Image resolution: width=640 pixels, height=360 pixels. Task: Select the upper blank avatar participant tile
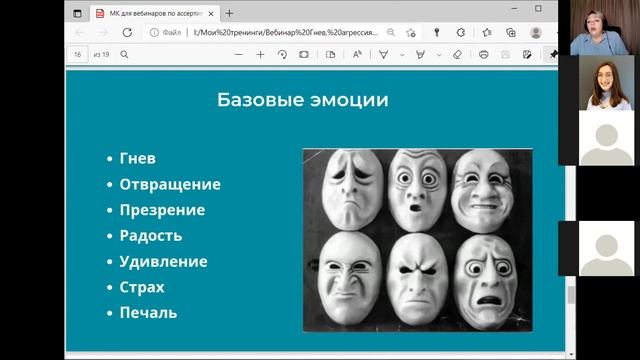pos(607,138)
